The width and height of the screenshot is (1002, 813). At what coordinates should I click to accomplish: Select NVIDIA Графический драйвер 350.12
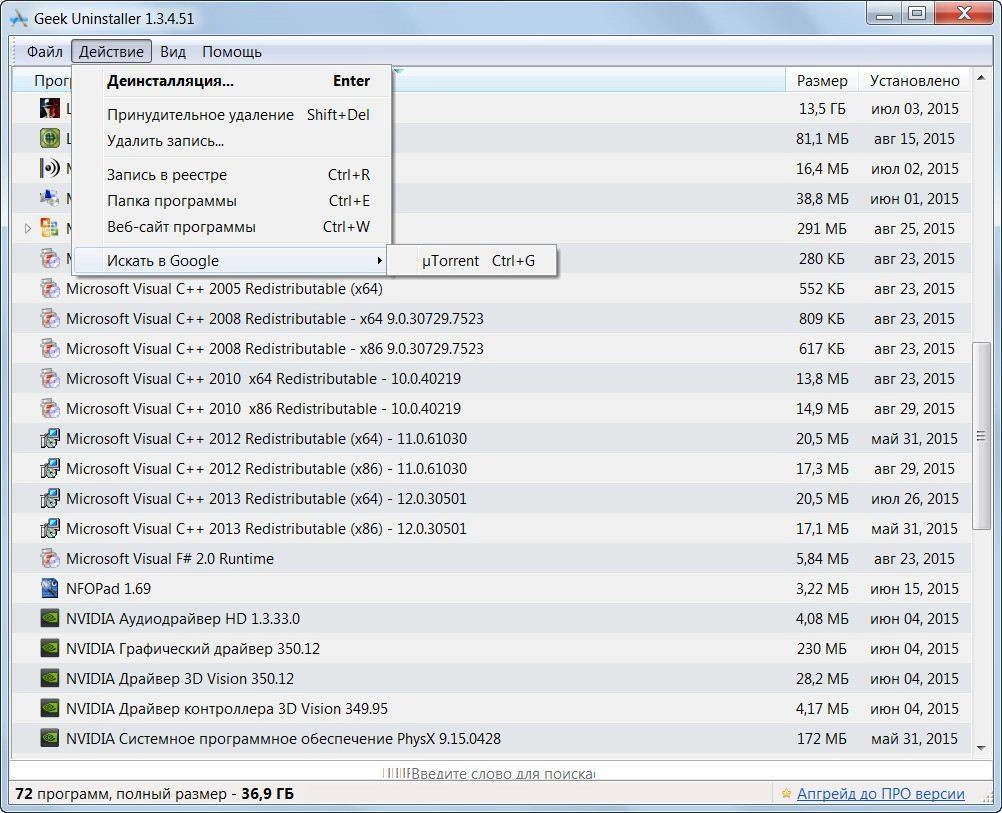(491, 649)
